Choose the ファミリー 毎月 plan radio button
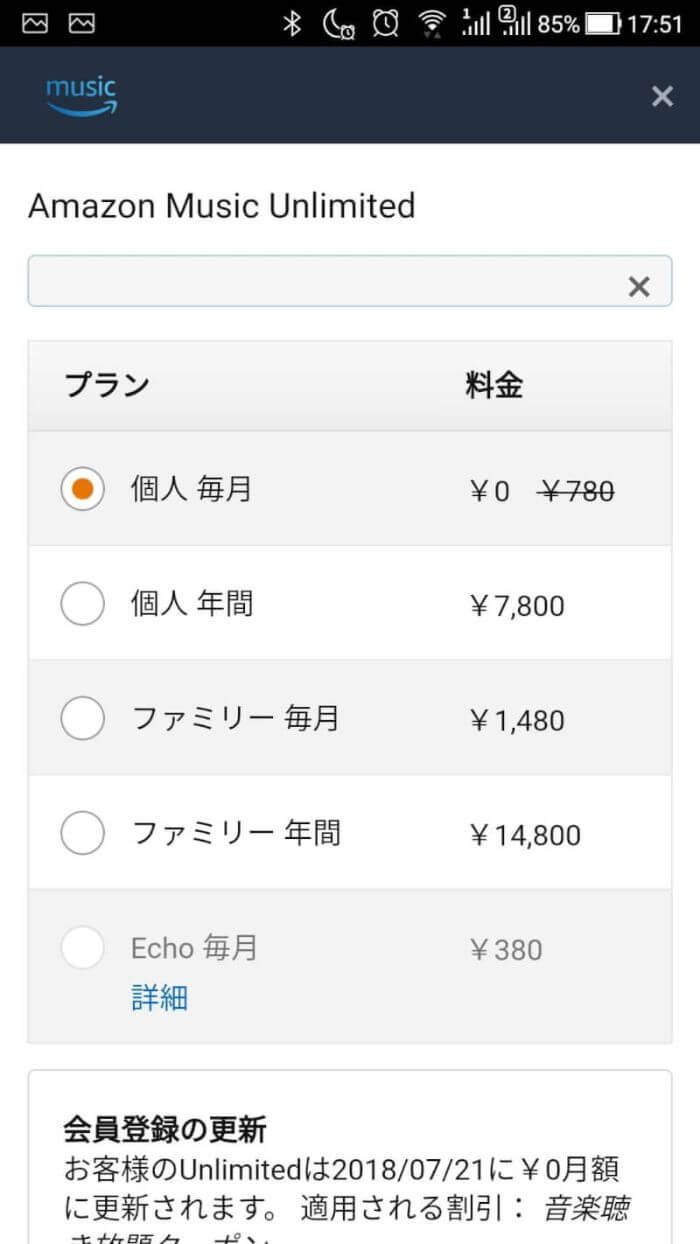700x1244 pixels. 82,719
